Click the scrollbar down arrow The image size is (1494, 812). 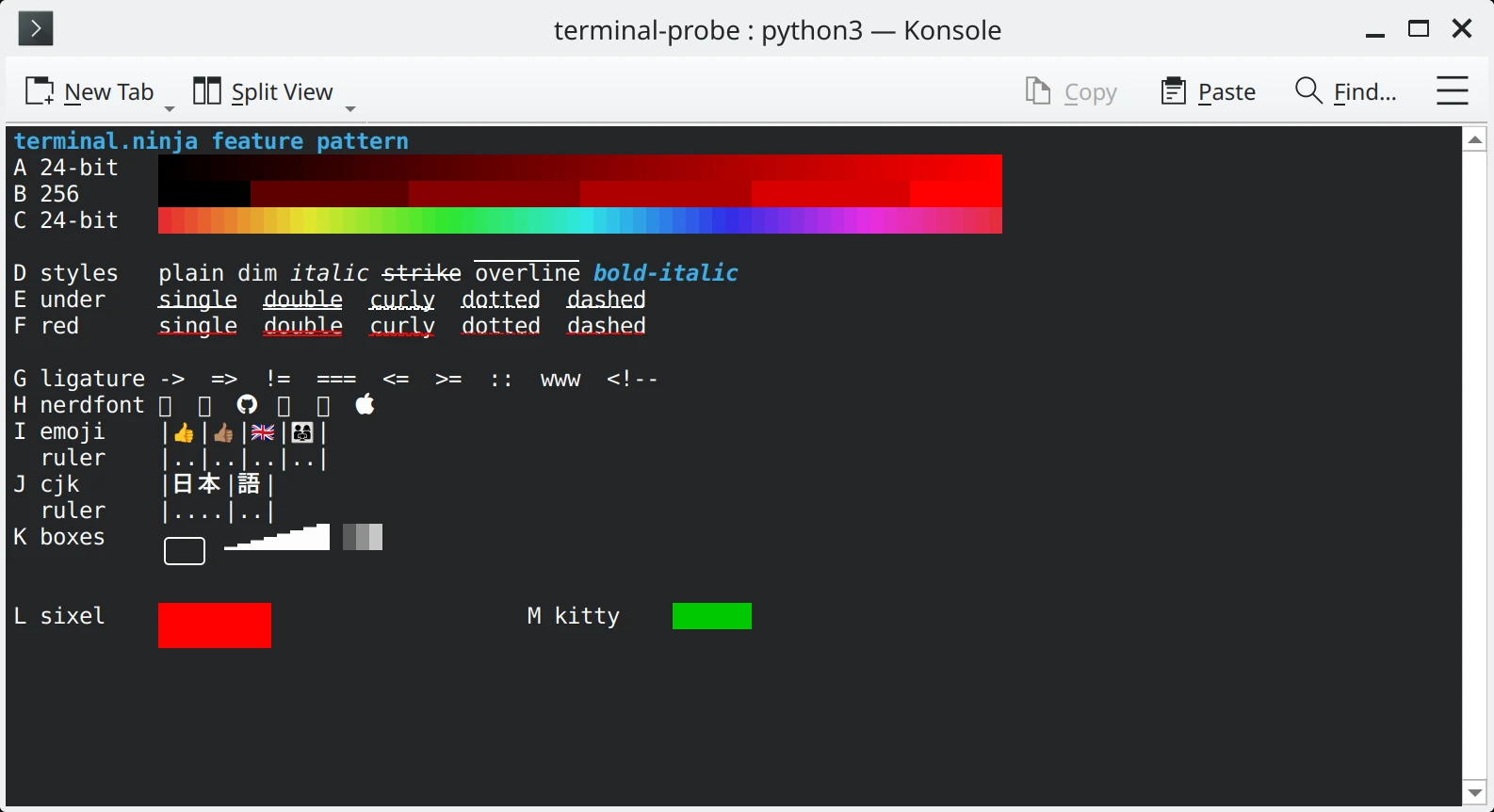coord(1475,793)
